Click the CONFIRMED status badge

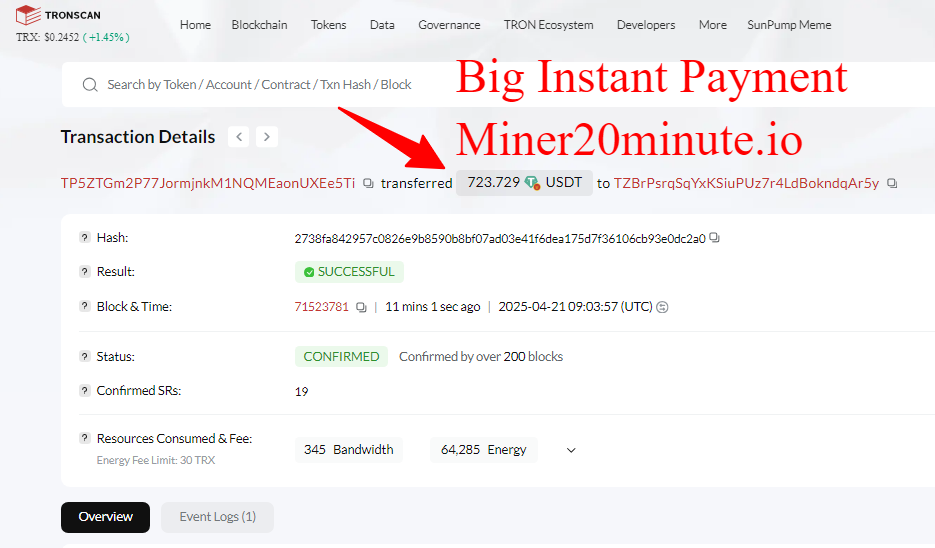(341, 357)
